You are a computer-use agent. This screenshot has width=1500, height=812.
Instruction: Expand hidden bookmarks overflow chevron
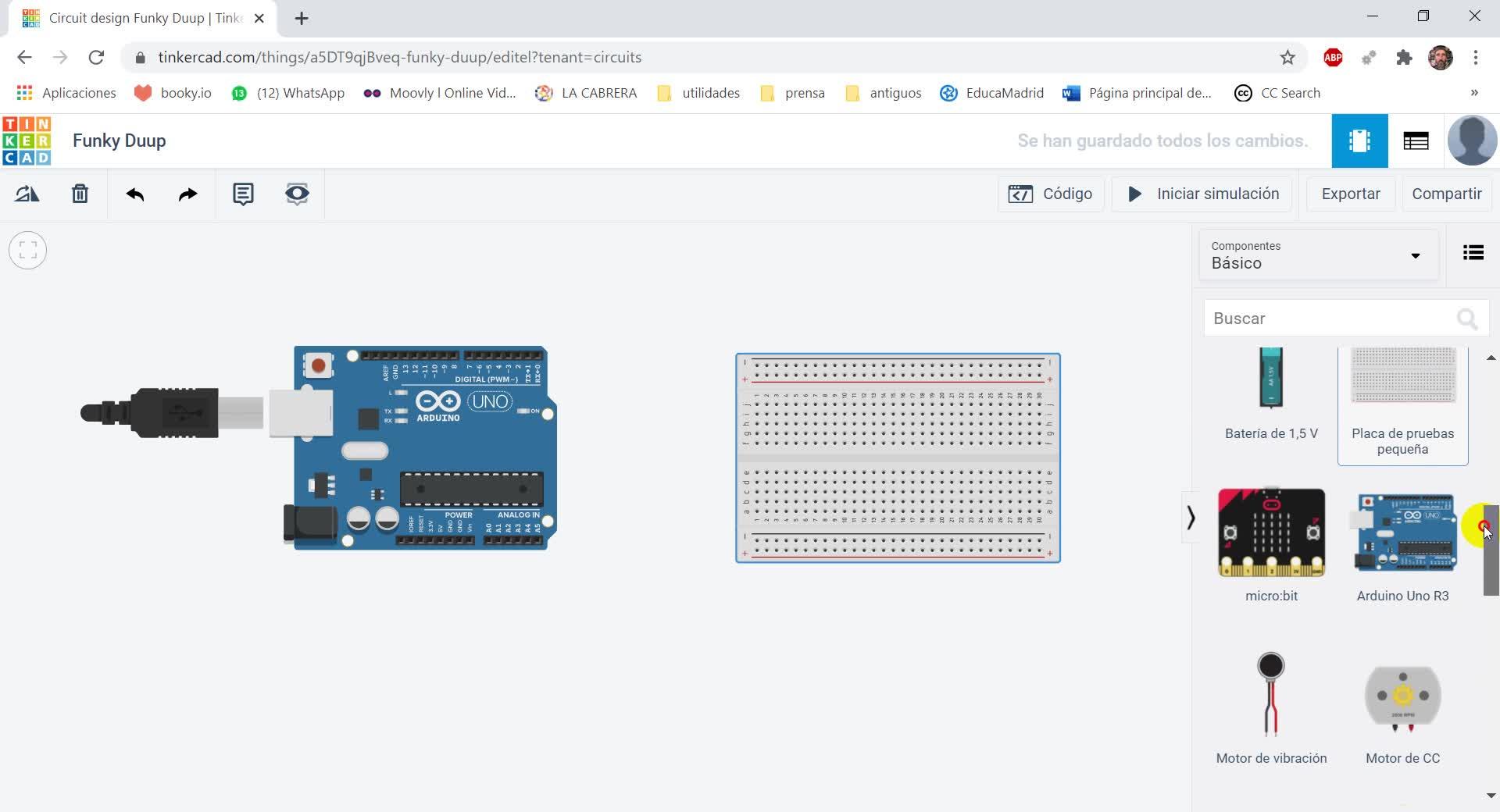click(1474, 93)
